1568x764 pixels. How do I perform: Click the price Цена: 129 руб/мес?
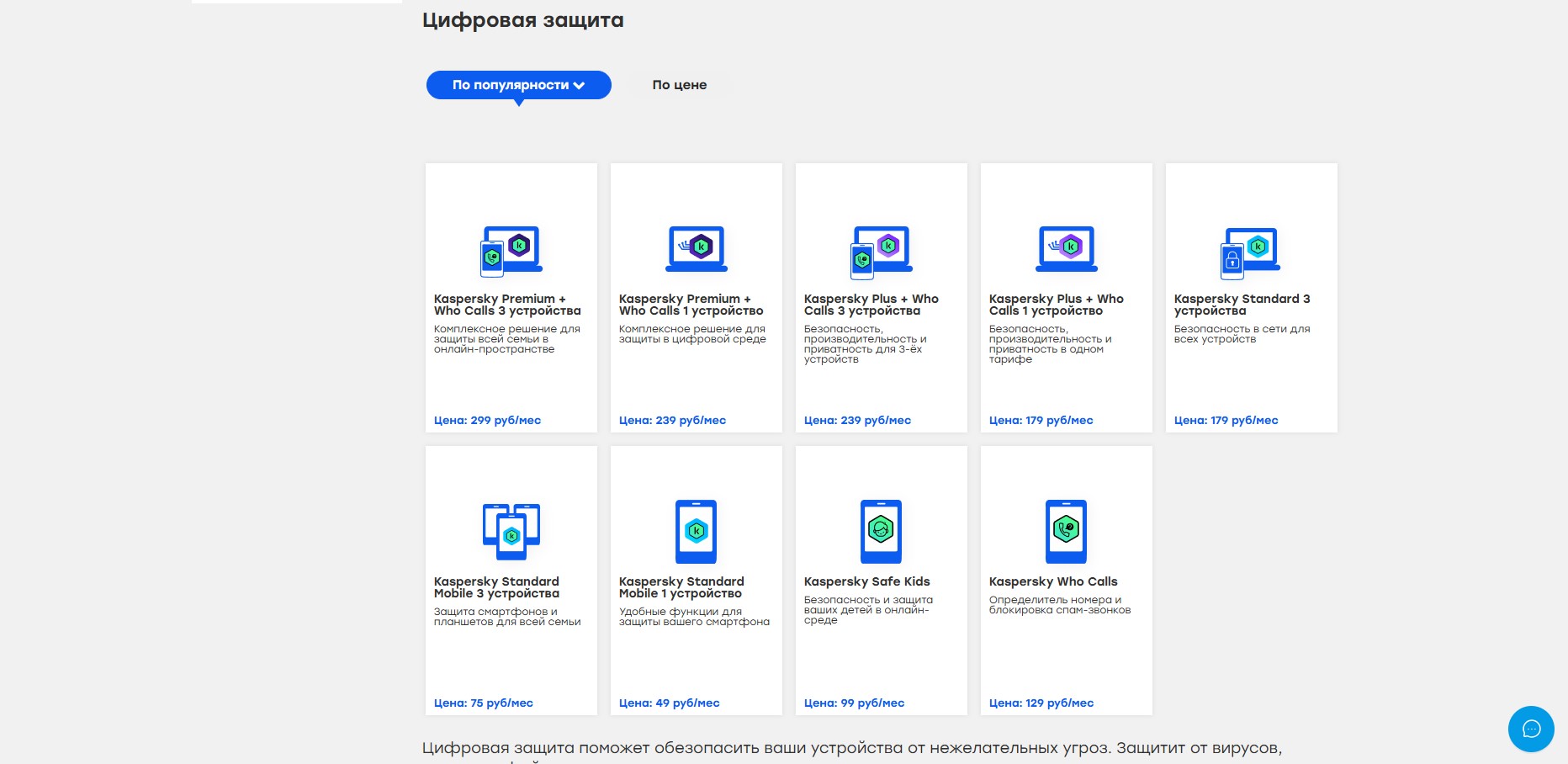(x=1041, y=703)
